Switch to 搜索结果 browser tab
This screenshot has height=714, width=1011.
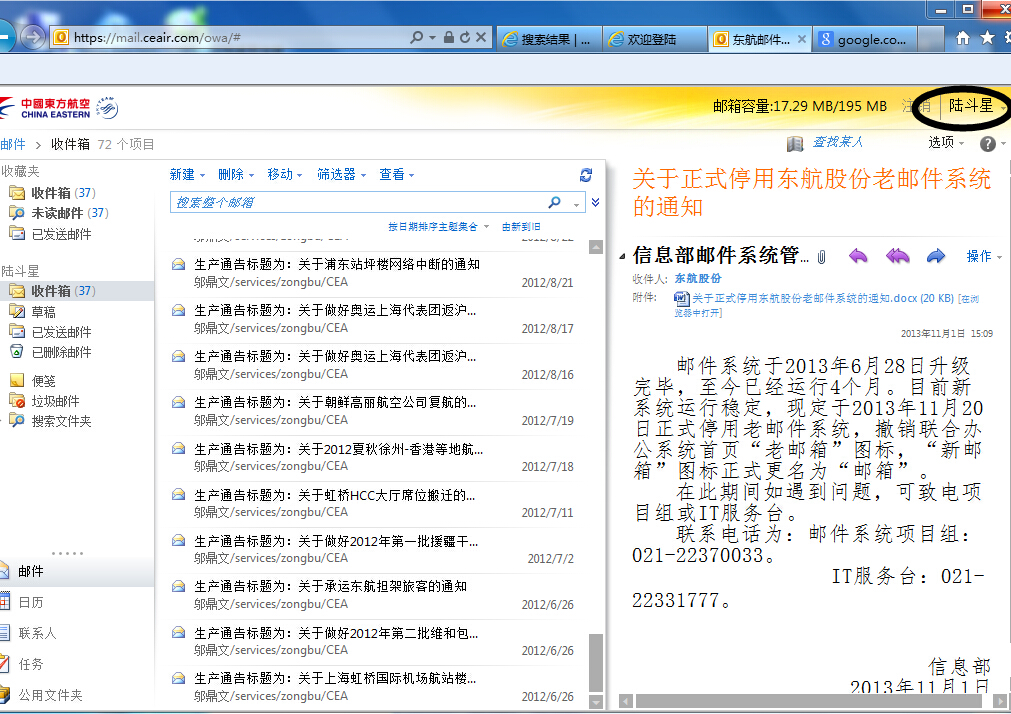coord(549,39)
